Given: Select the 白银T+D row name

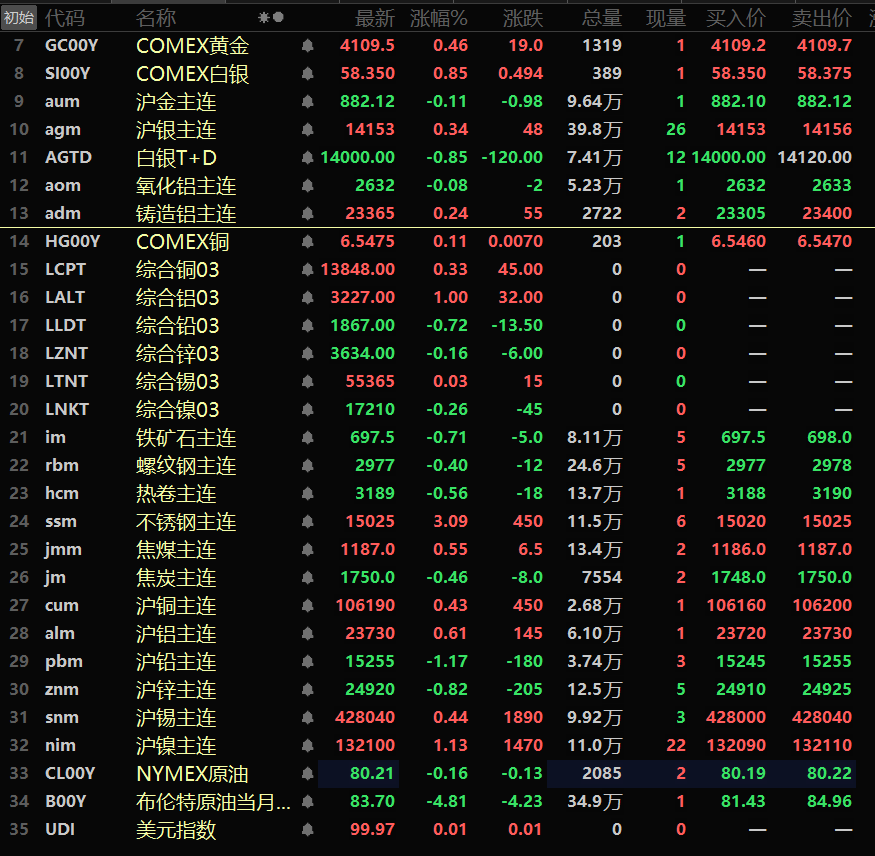Looking at the screenshot, I should pyautogui.click(x=176, y=158).
